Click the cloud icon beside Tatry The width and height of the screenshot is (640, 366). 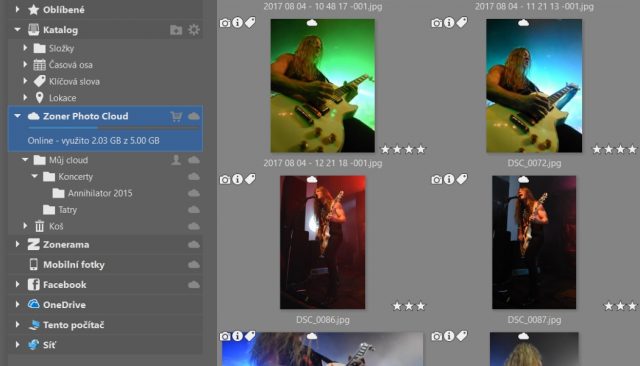(x=194, y=210)
